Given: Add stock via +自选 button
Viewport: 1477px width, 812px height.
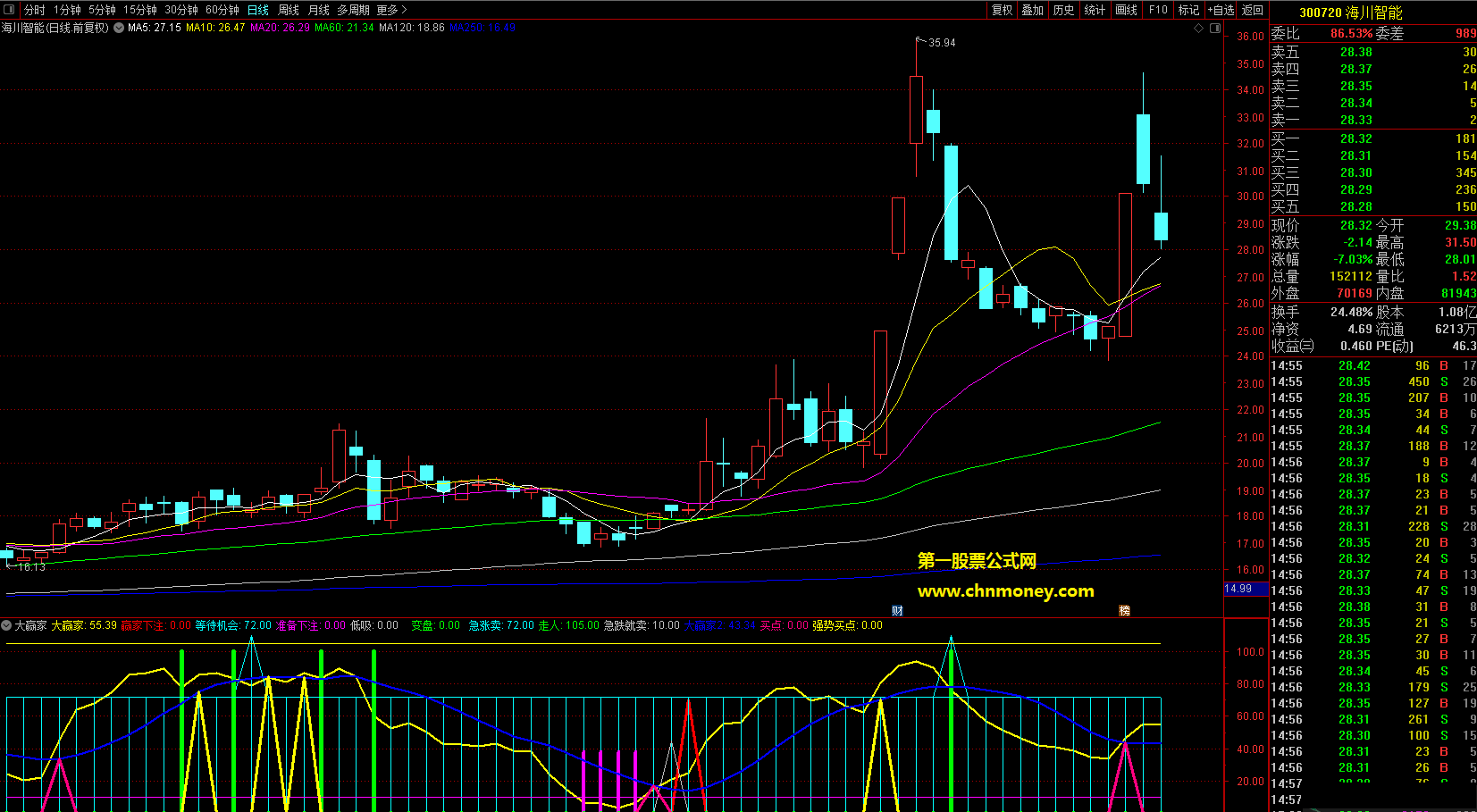Looking at the screenshot, I should tap(1221, 10).
